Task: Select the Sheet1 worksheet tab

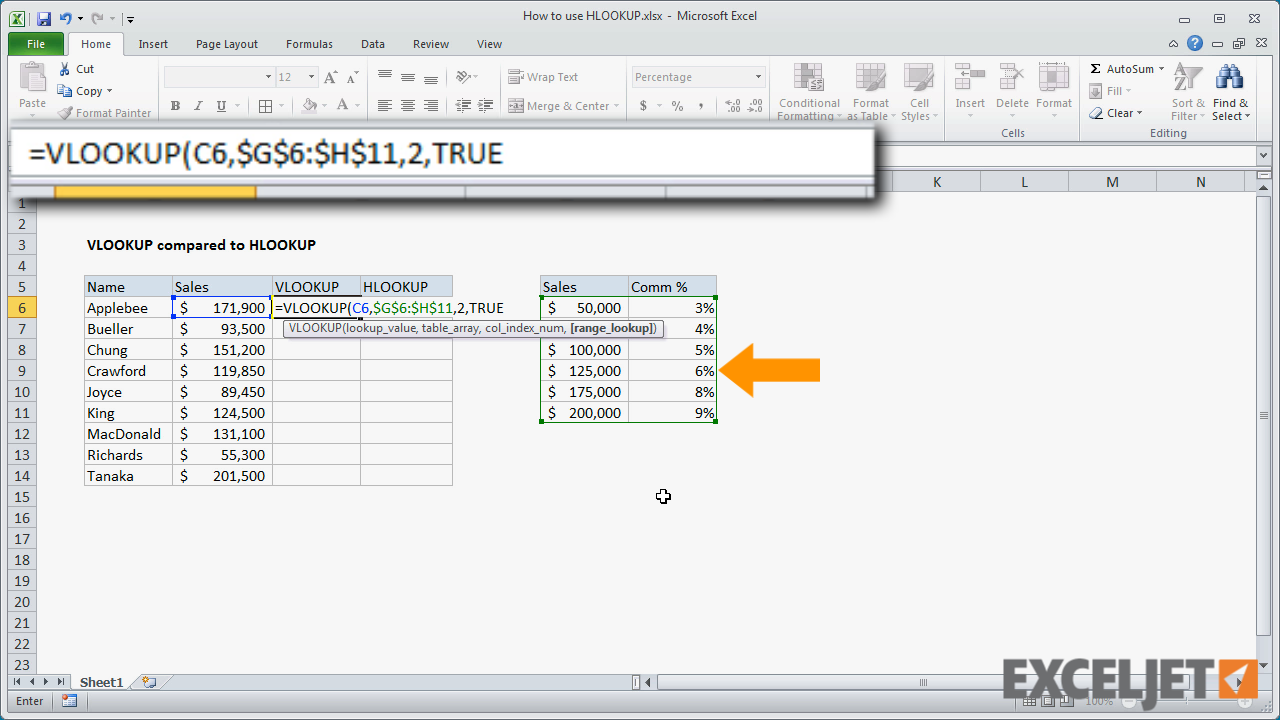Action: [x=100, y=682]
